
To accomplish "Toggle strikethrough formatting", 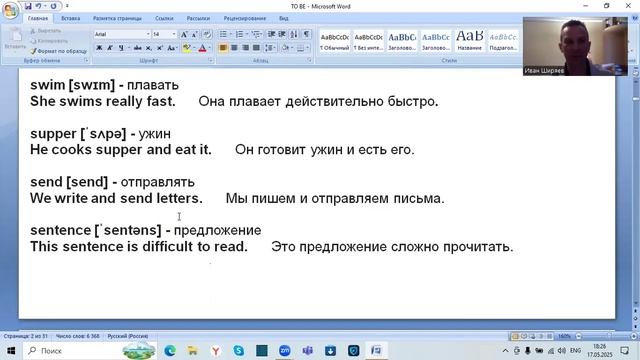I will 138,48.
